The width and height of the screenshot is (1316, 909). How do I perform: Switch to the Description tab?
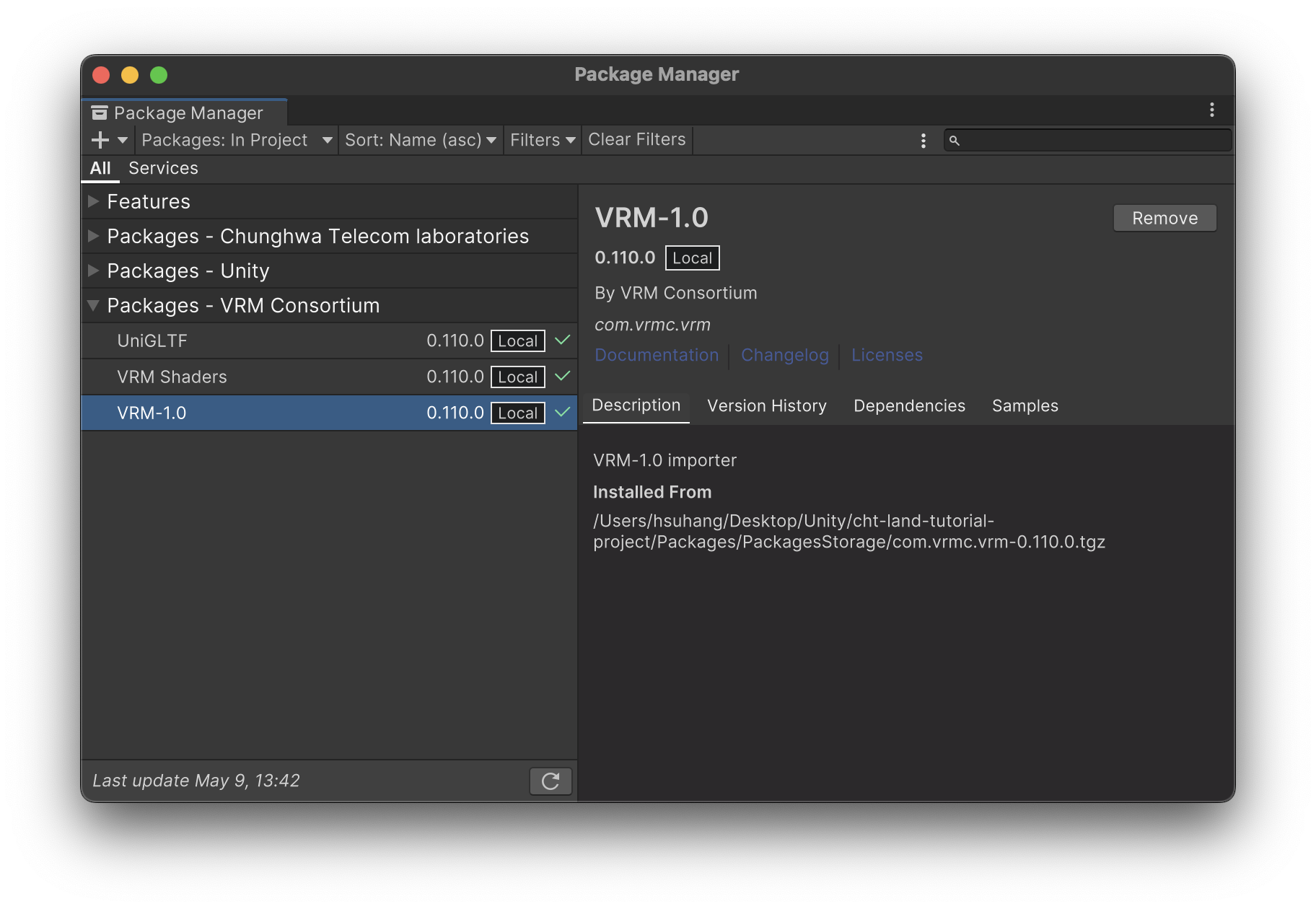tap(636, 405)
